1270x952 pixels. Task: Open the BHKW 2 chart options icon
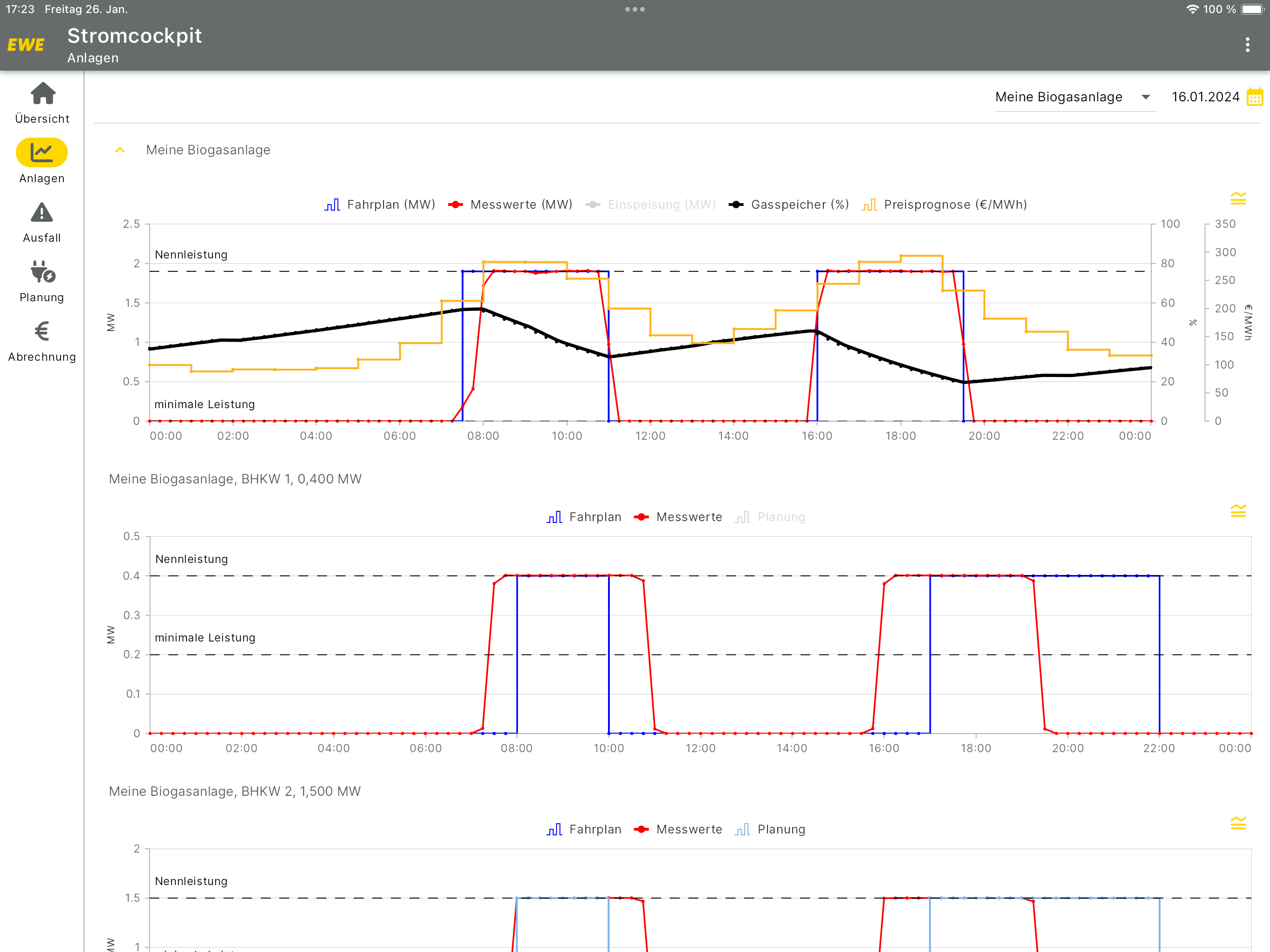click(x=1238, y=823)
